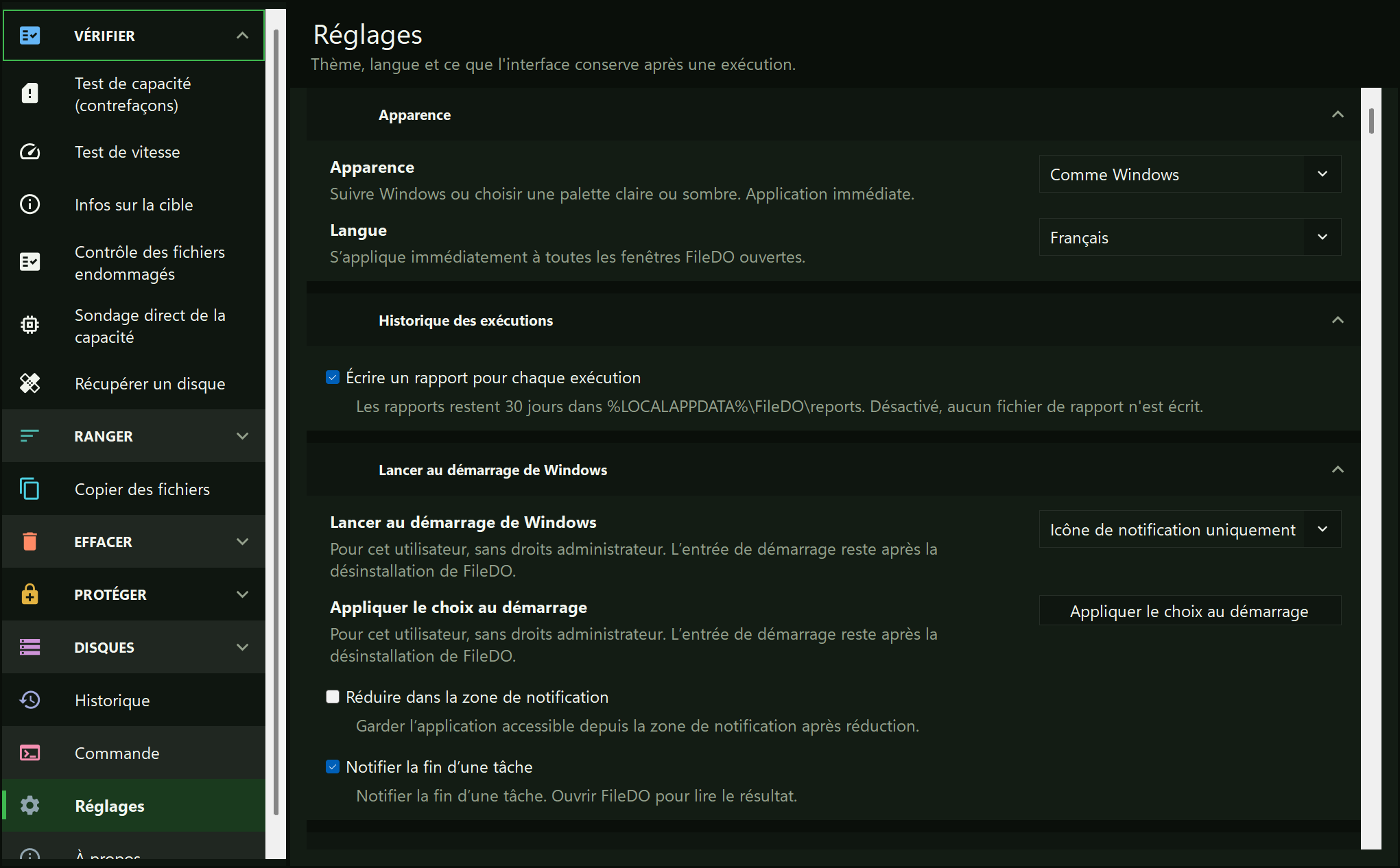Click the Réglages page heading
1400x868 pixels.
pyautogui.click(x=368, y=34)
